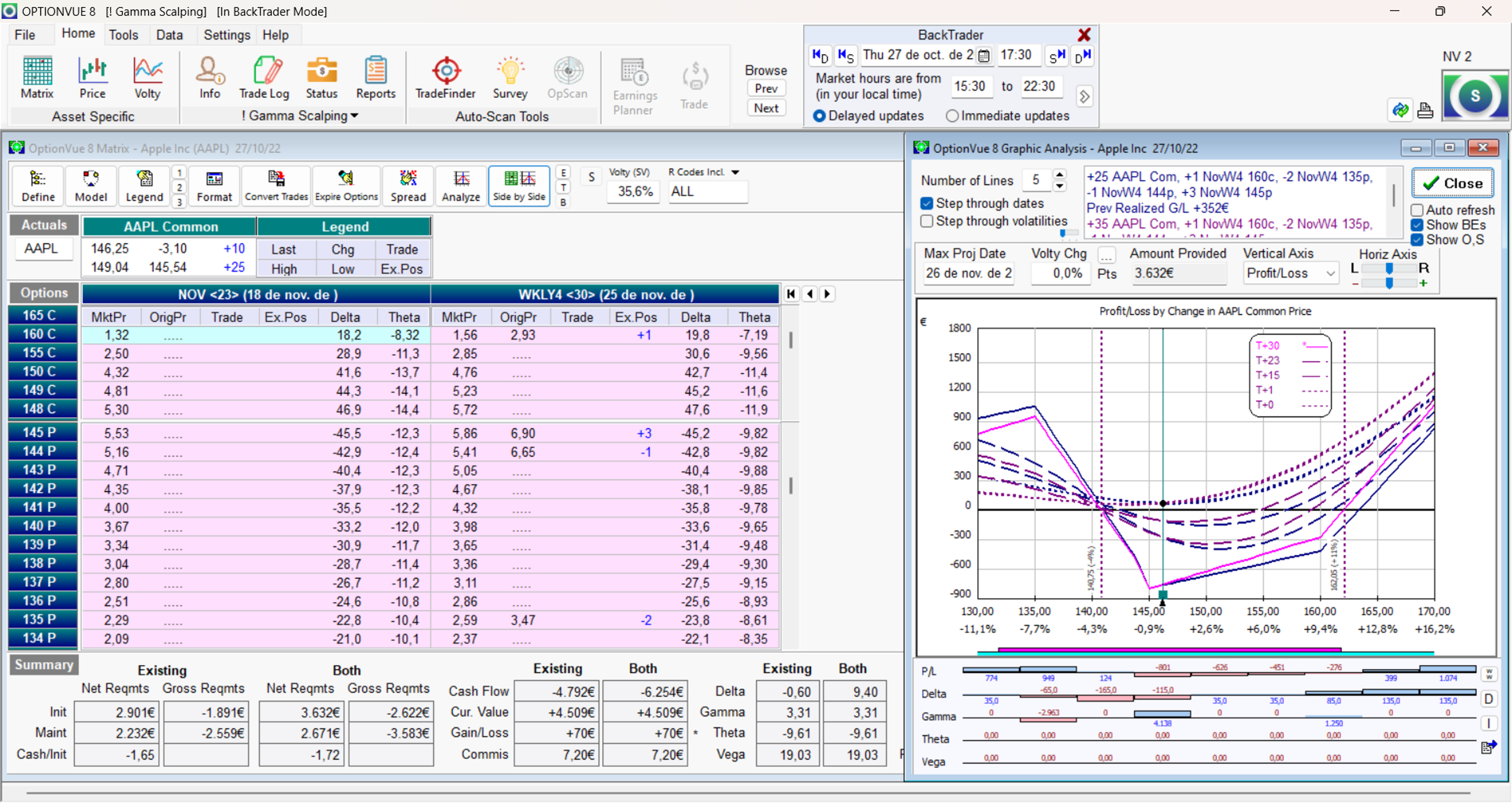This screenshot has width=1512, height=803.
Task: Open the Tools menu
Action: pos(123,35)
